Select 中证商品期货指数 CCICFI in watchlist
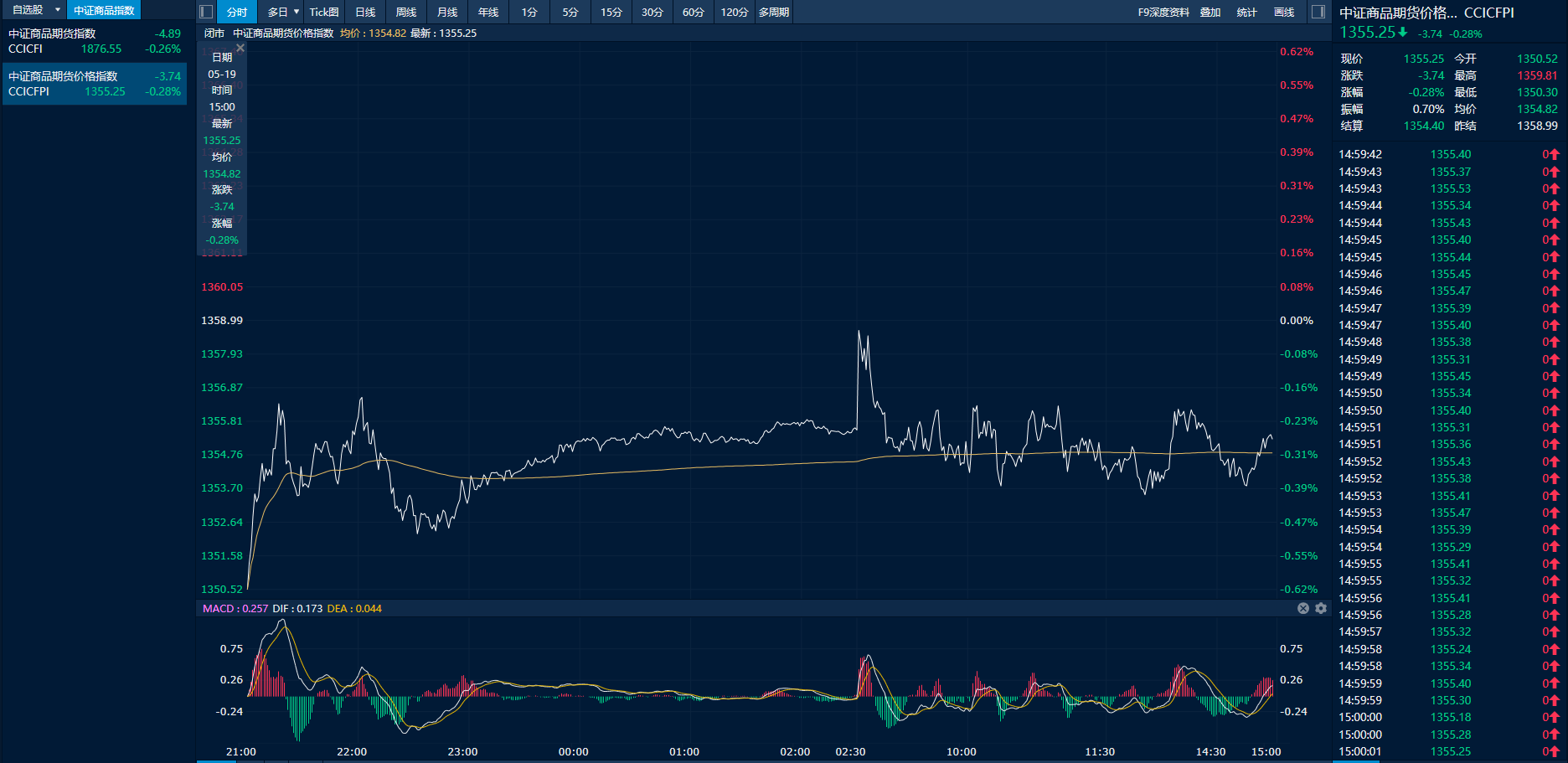This screenshot has height=763, width=1568. 94,41
